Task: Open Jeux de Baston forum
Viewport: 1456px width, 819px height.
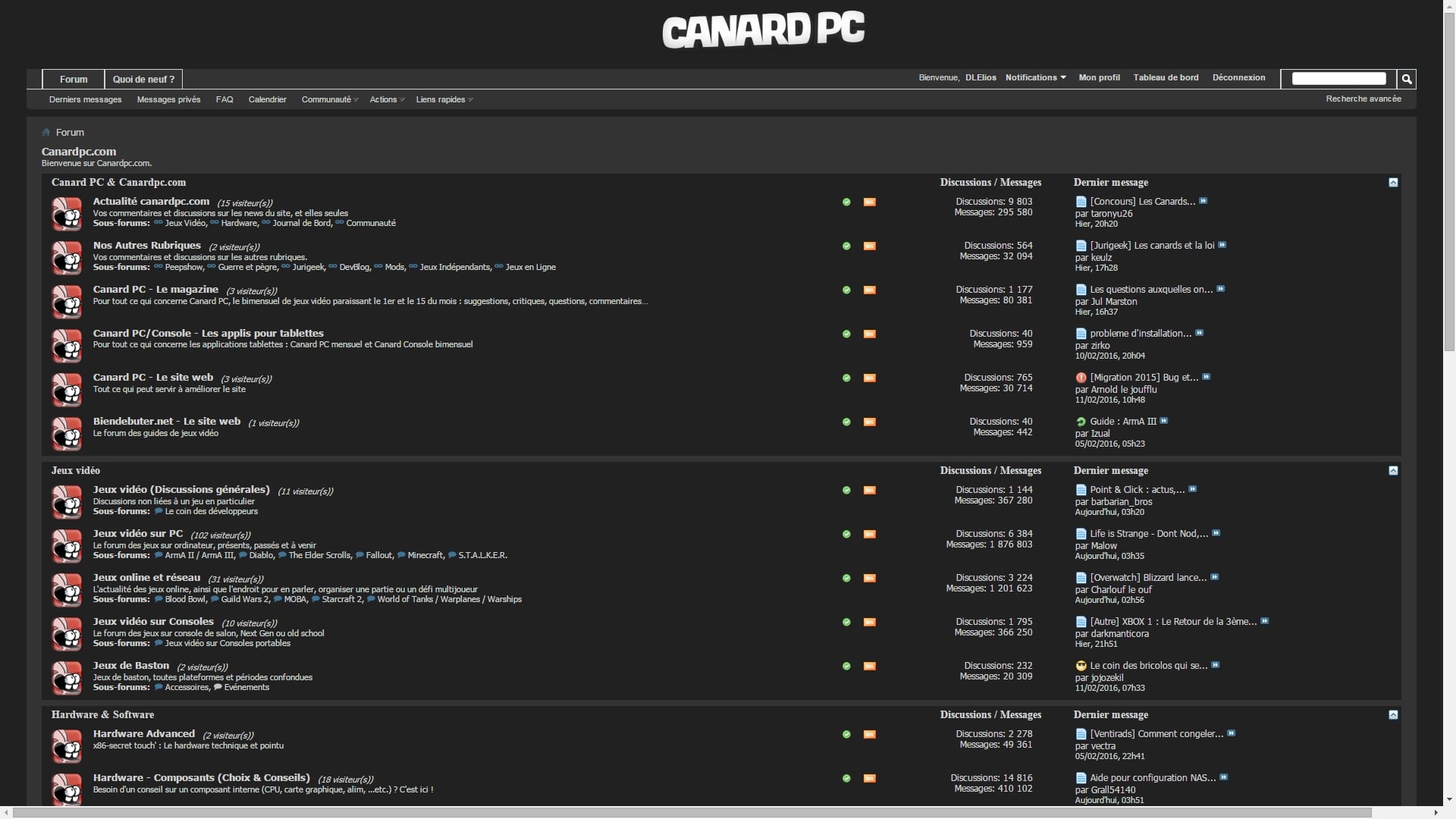Action: (x=130, y=665)
